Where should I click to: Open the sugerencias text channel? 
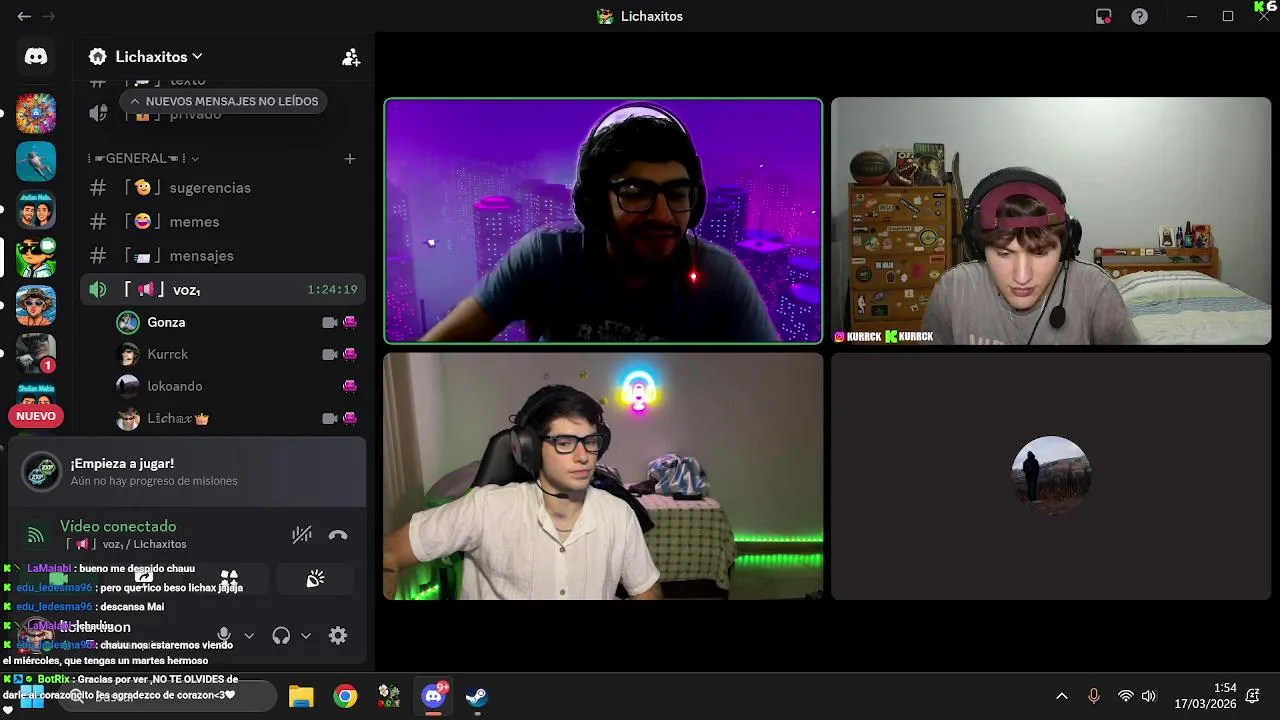223,188
